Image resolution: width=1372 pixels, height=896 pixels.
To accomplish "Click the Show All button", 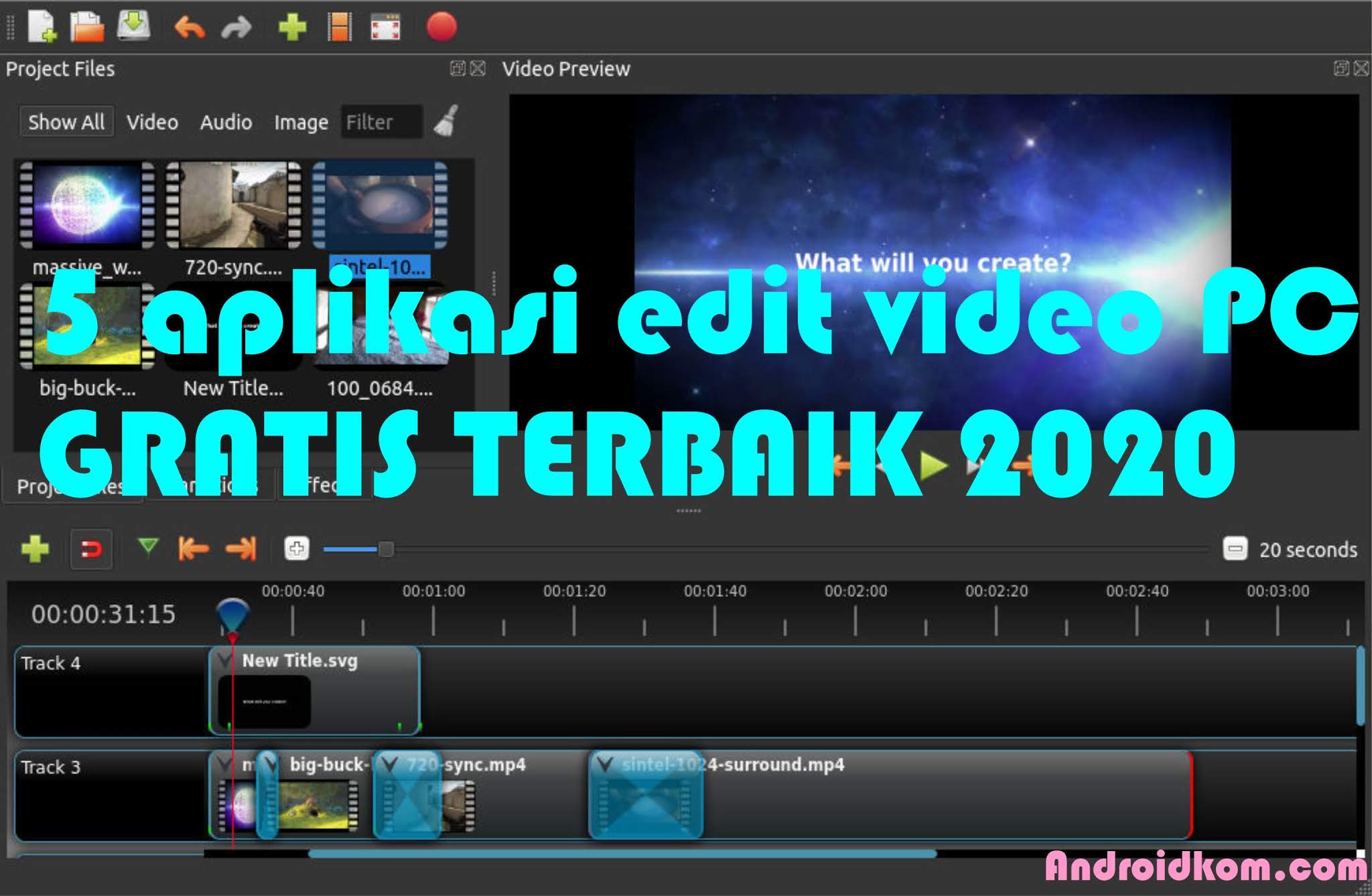I will click(x=66, y=122).
